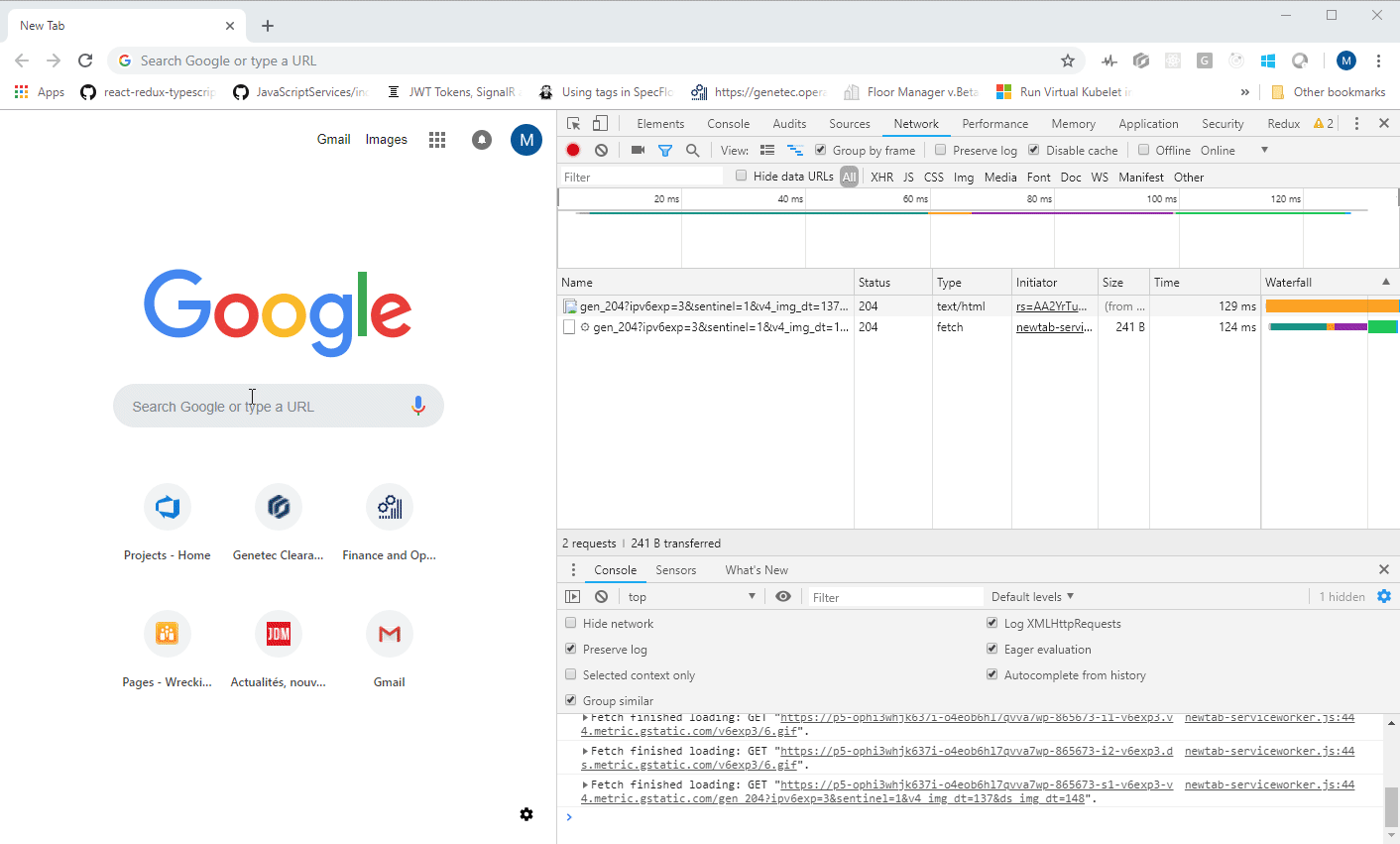Show console sidebar icon
This screenshot has height=844, width=1400.
tap(572, 597)
